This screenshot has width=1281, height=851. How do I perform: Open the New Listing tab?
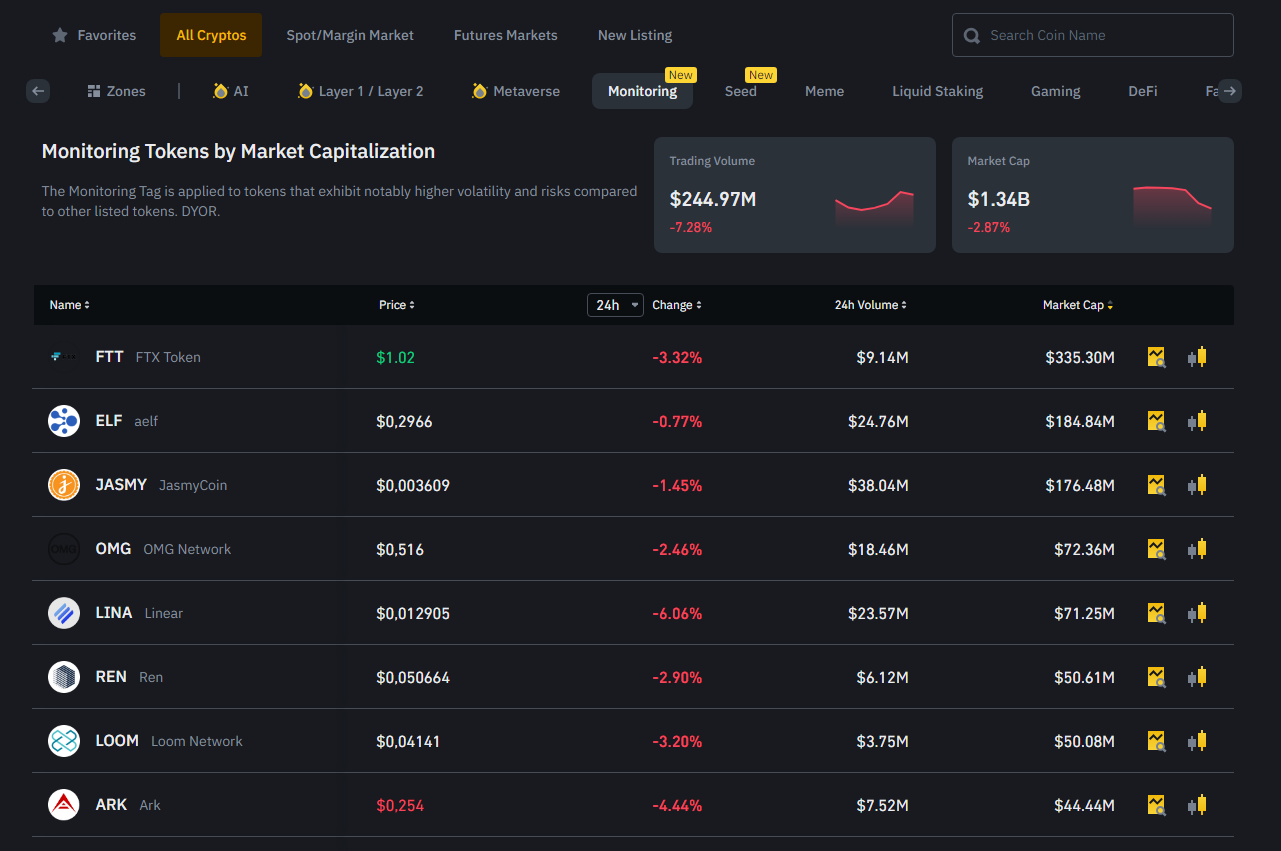[x=635, y=35]
